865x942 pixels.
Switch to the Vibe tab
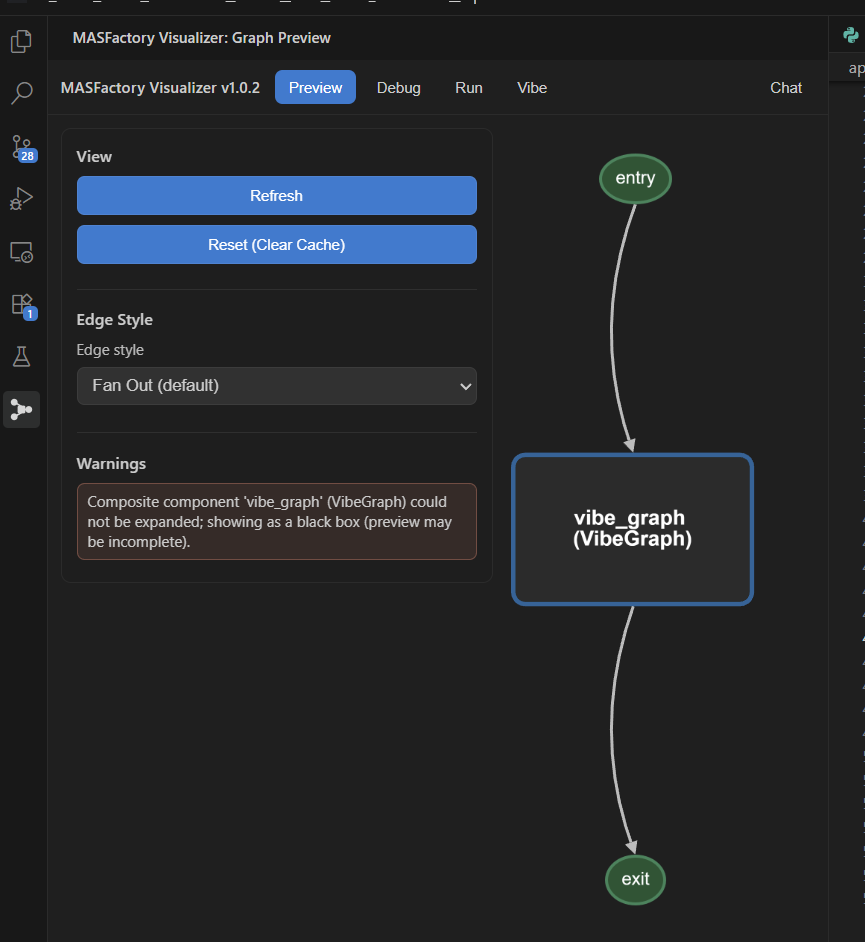pyautogui.click(x=532, y=88)
